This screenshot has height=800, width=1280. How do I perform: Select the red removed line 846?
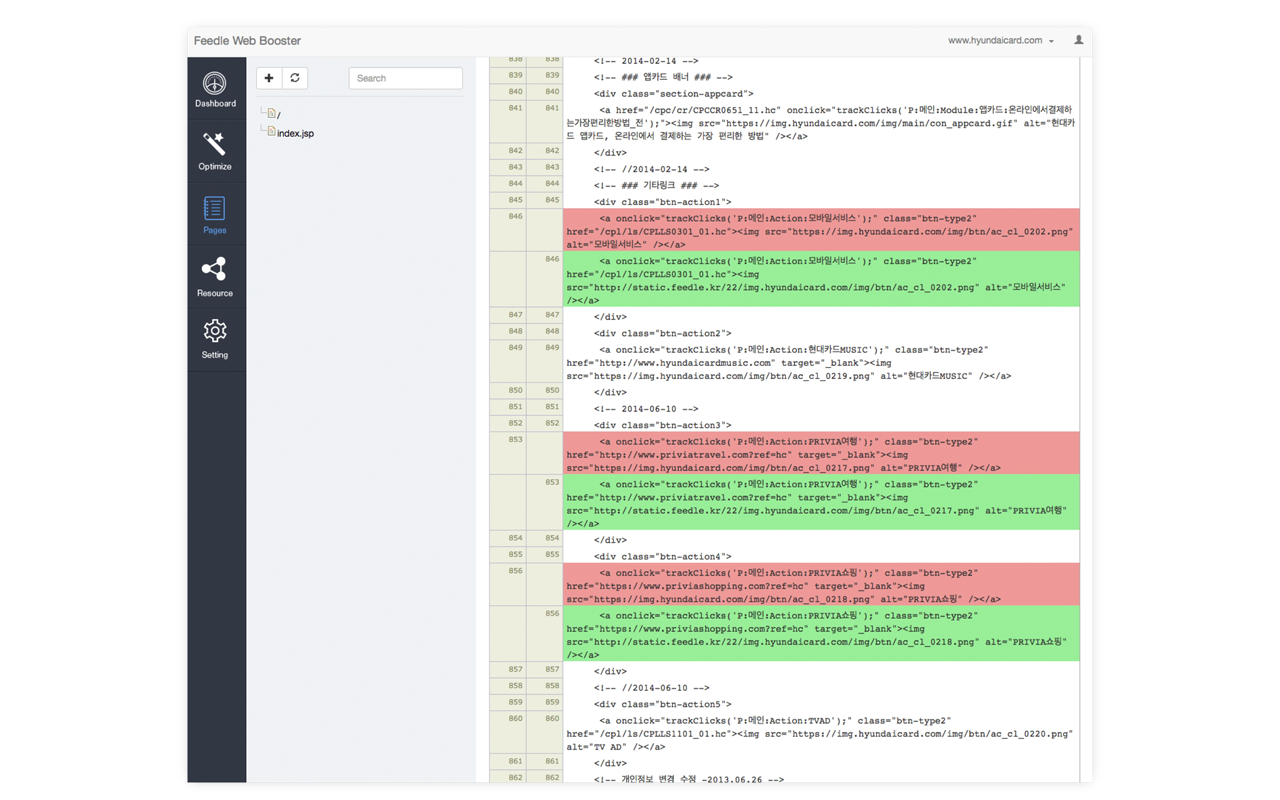pos(820,231)
